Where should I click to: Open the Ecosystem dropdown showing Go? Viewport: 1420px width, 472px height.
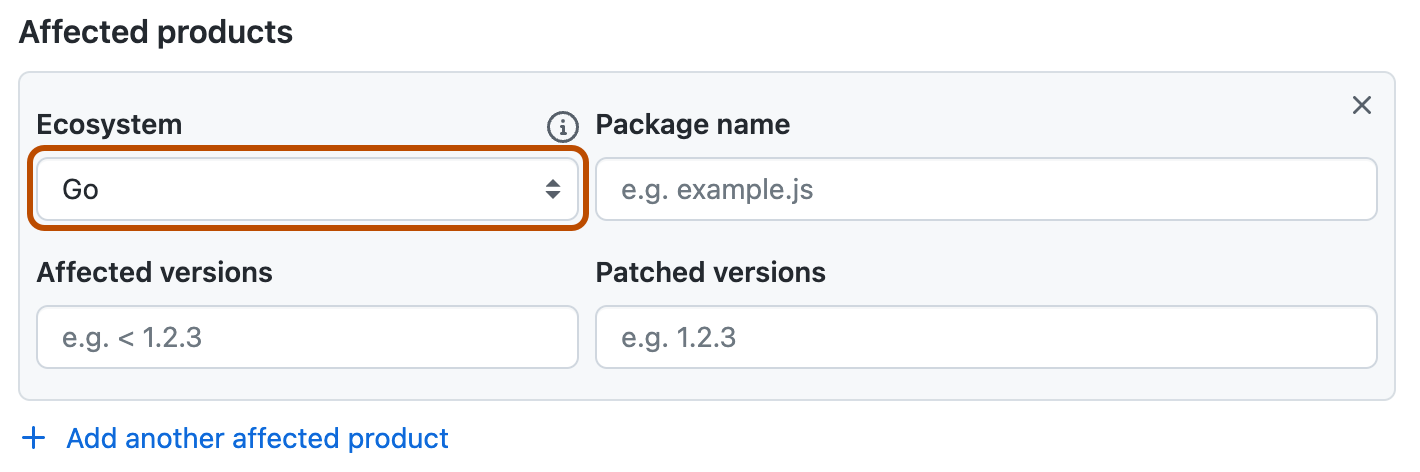307,189
